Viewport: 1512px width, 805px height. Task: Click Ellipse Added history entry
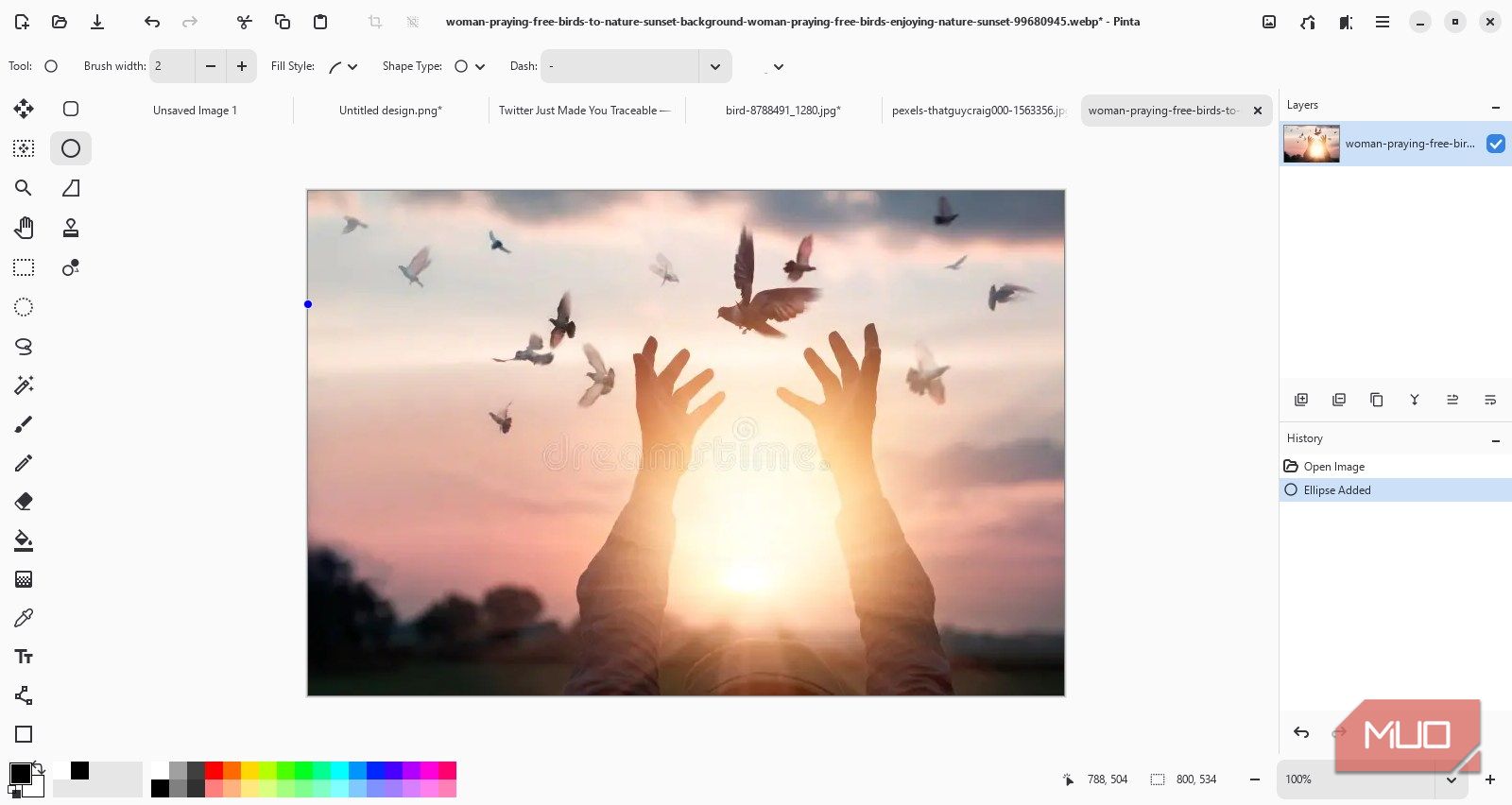click(x=1395, y=490)
